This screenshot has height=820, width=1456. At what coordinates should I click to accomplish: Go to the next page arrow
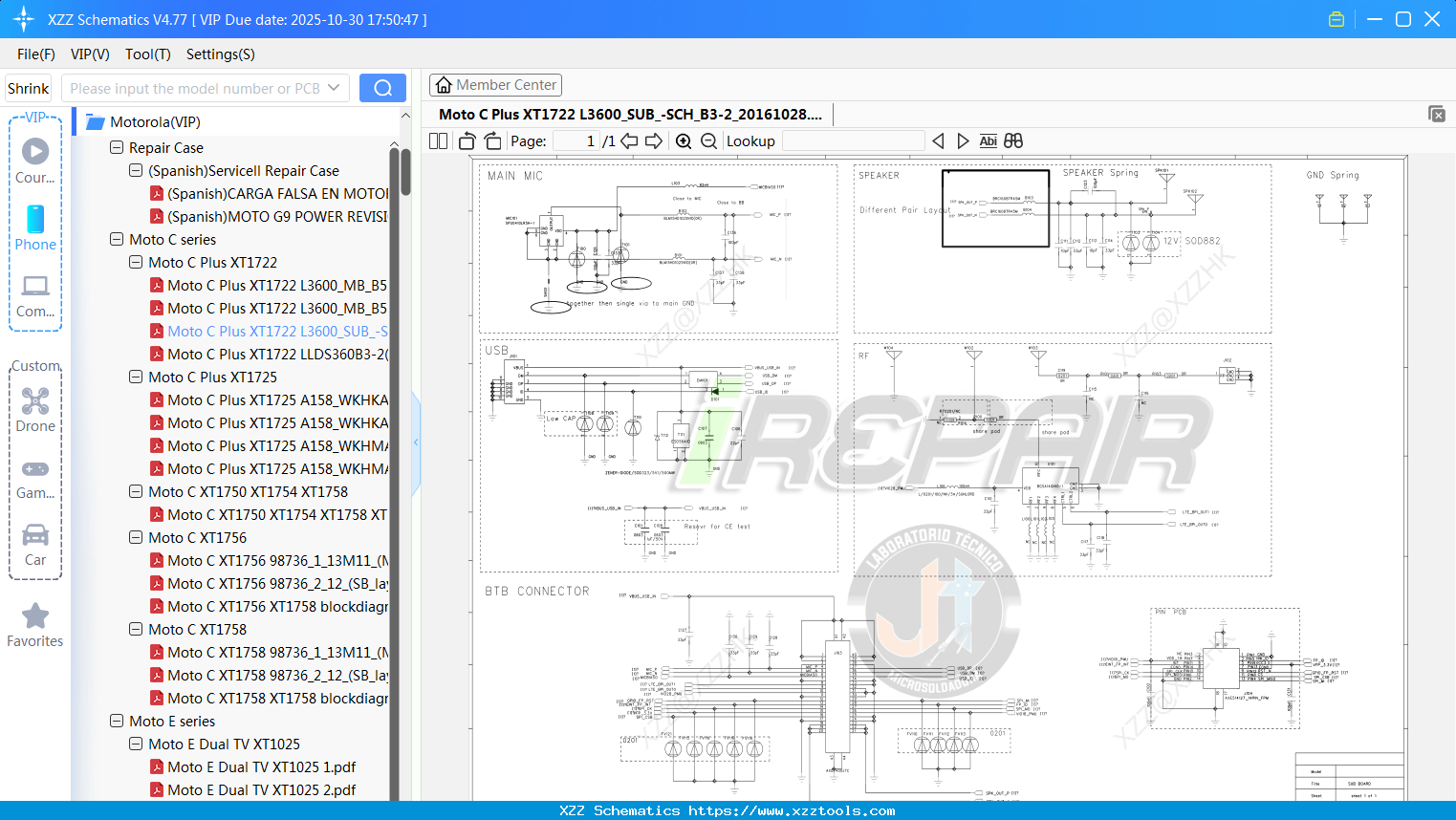654,140
